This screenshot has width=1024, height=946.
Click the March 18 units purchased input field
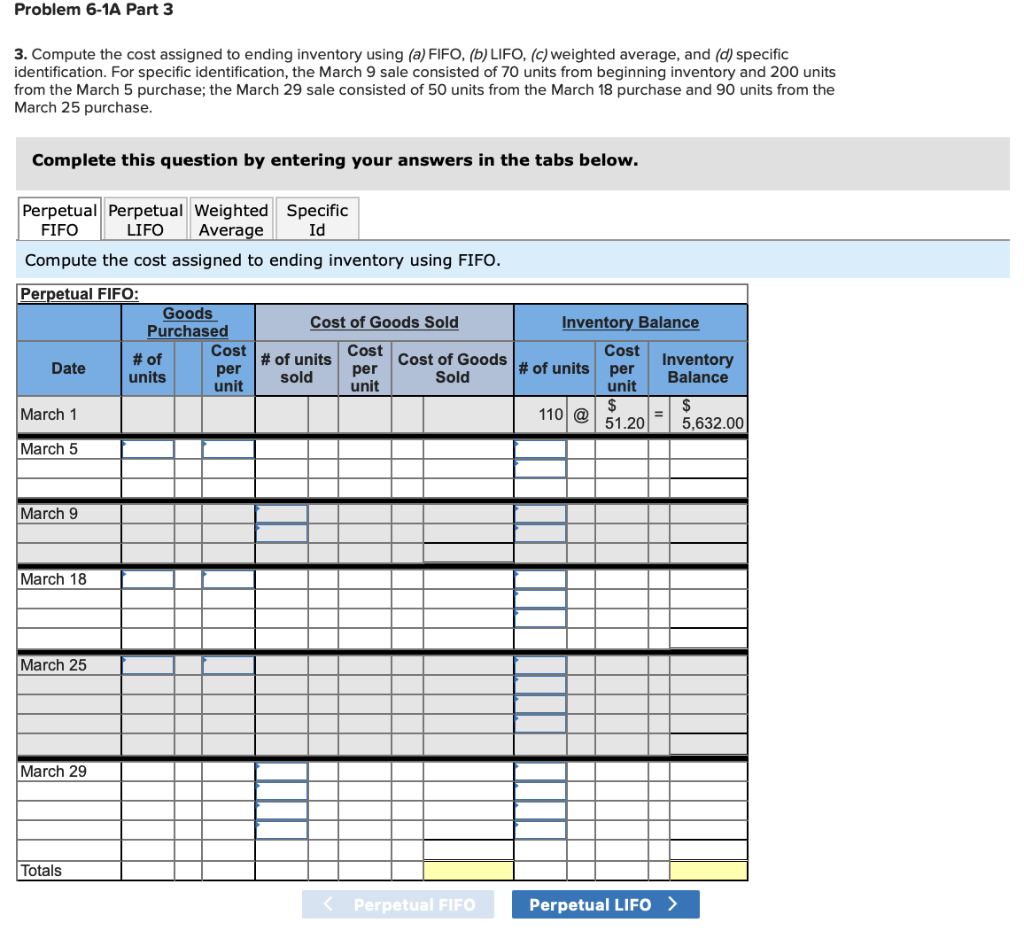(146, 578)
